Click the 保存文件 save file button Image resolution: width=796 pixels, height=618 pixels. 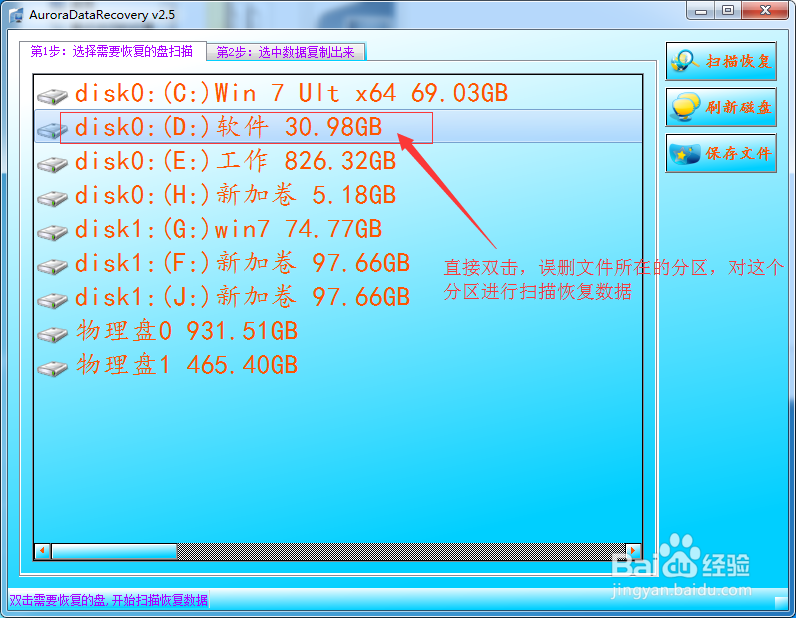(x=721, y=153)
